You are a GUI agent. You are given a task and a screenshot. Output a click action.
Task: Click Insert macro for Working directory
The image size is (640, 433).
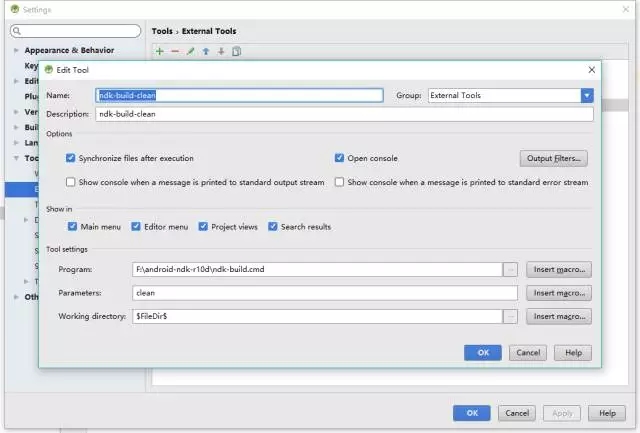click(x=559, y=316)
